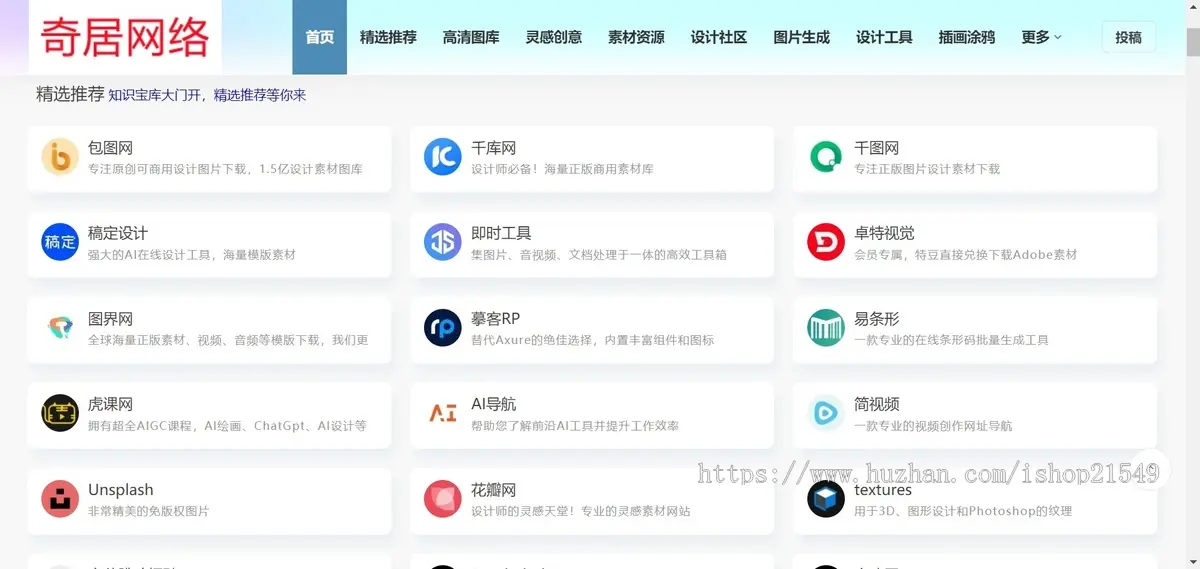Viewport: 1200px width, 569px height.
Task: Click the 奇居网络 site logo
Action: (x=125, y=38)
